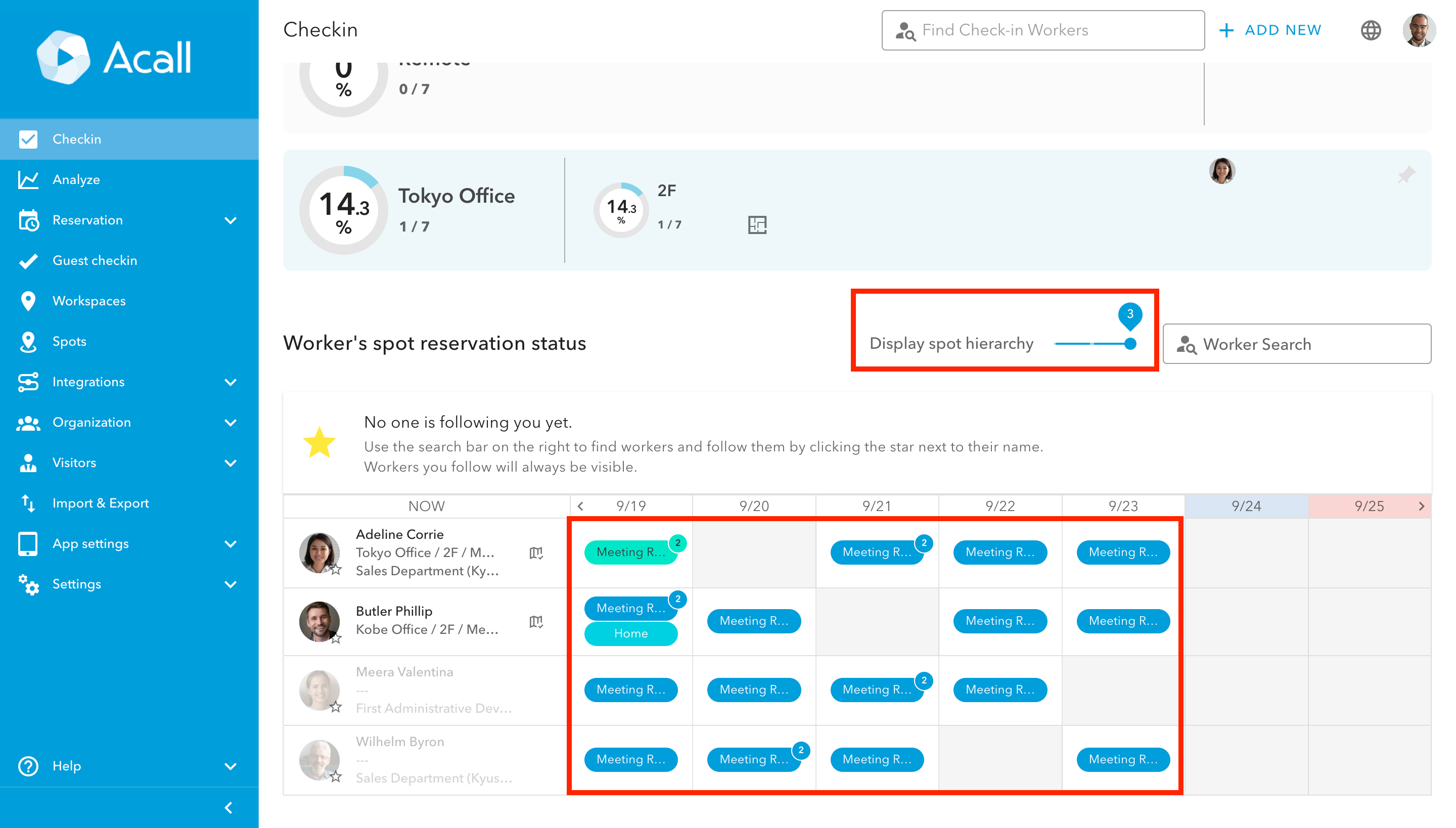Follow Wilhelm Byron using the star toggle
The image size is (1456, 828).
click(336, 776)
